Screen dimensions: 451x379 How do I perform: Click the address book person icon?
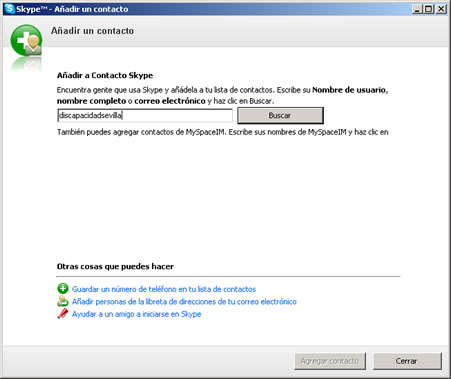[63, 301]
